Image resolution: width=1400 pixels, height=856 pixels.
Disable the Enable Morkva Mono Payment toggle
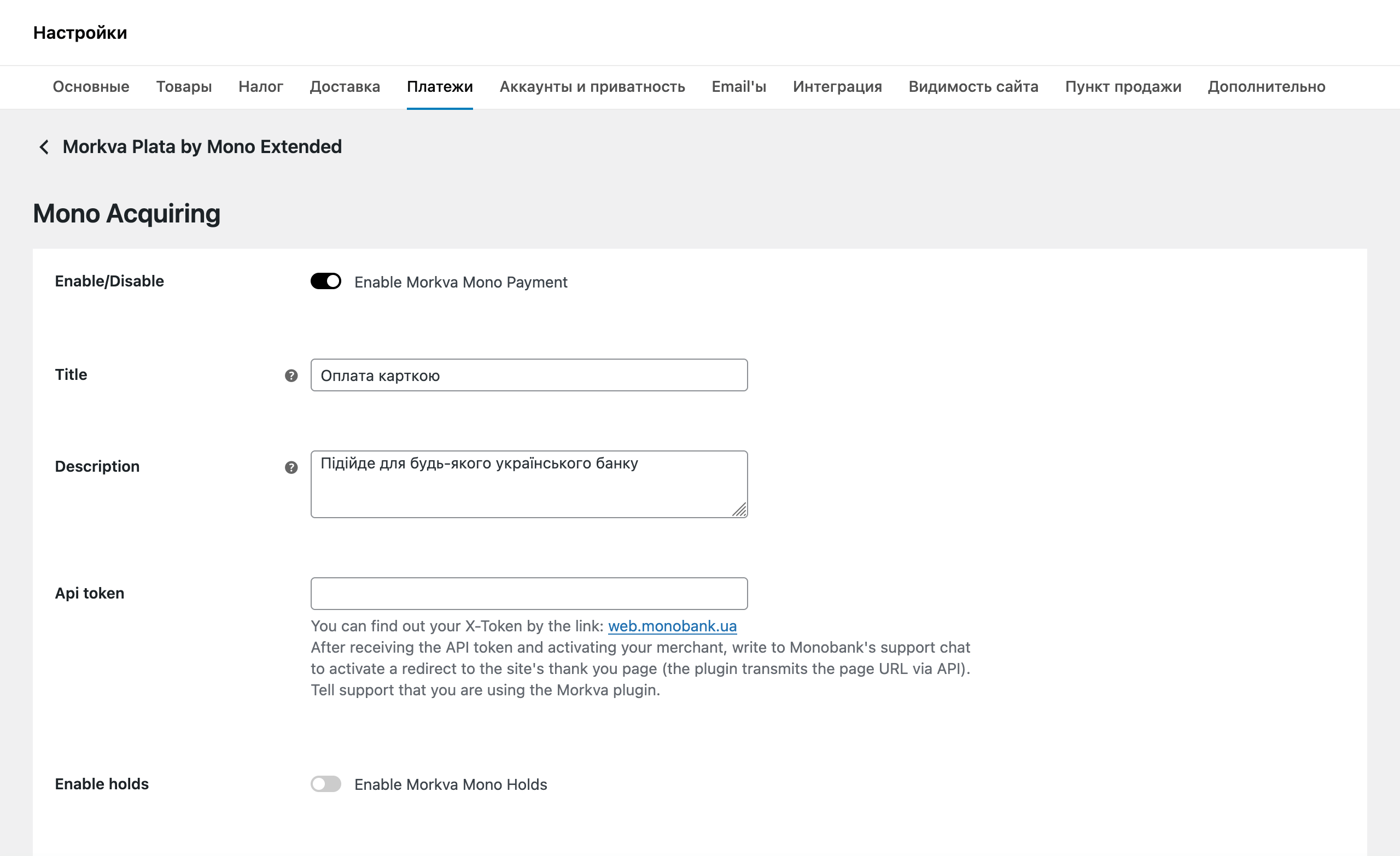click(326, 281)
